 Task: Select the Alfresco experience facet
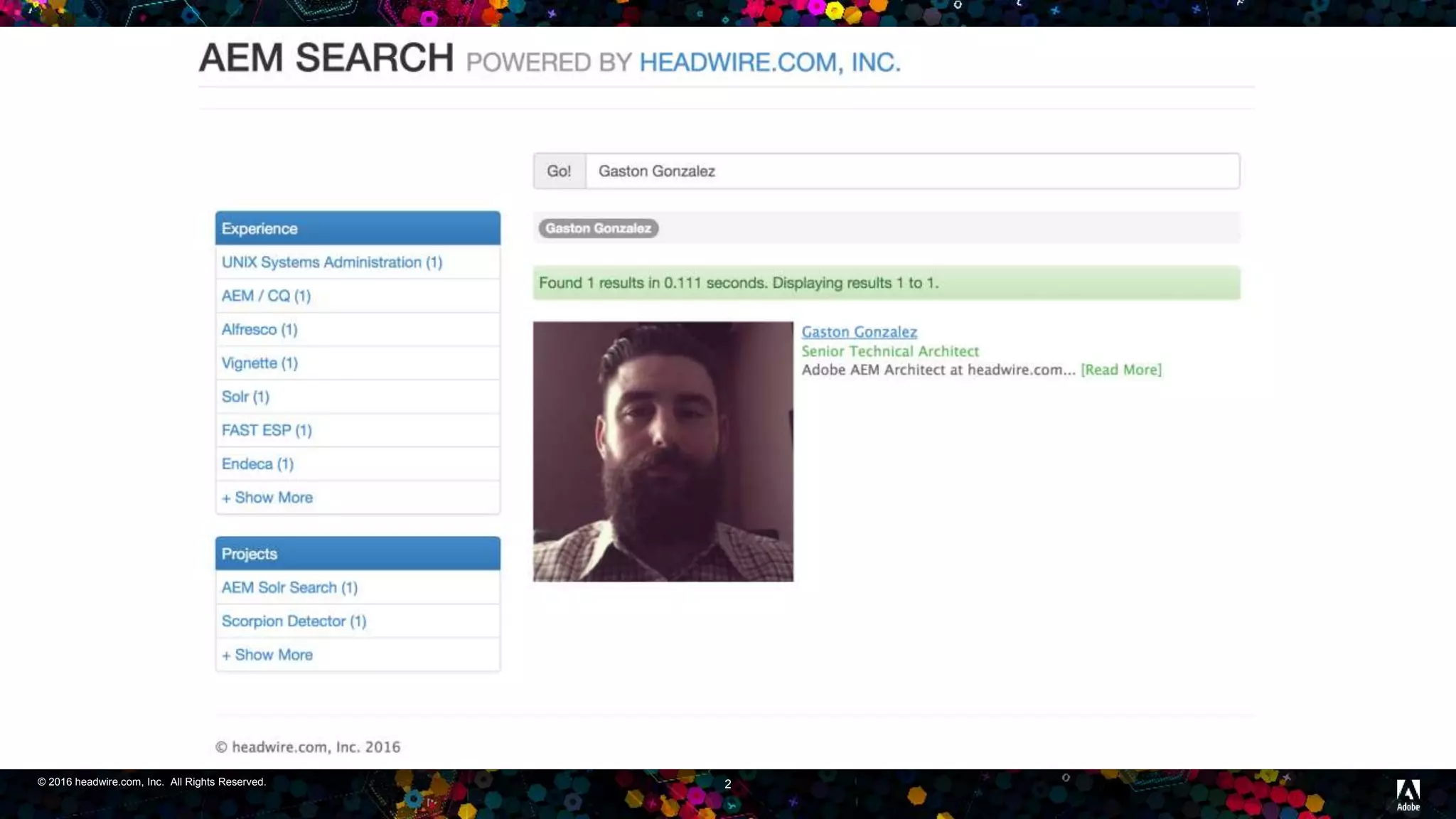259,330
